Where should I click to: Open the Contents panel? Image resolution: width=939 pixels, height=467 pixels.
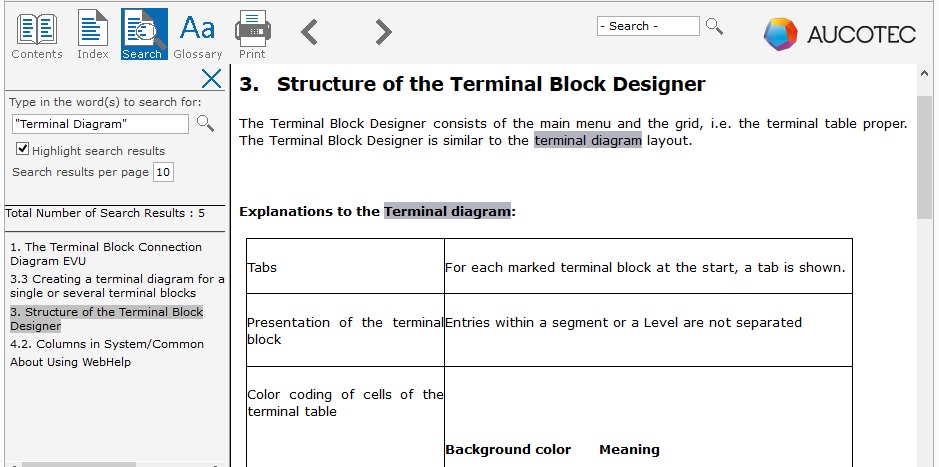[37, 35]
